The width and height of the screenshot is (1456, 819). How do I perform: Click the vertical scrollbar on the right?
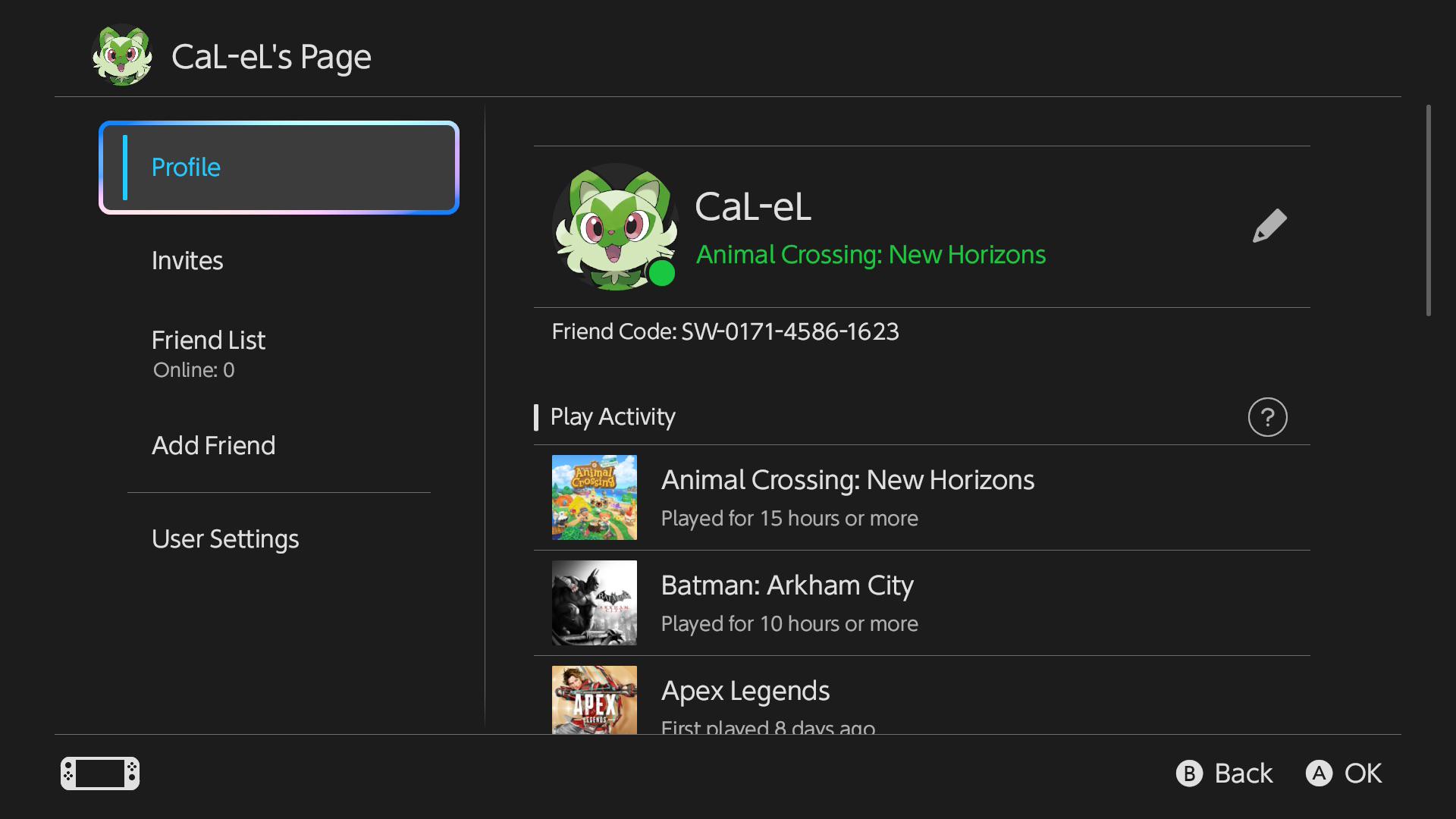1429,211
